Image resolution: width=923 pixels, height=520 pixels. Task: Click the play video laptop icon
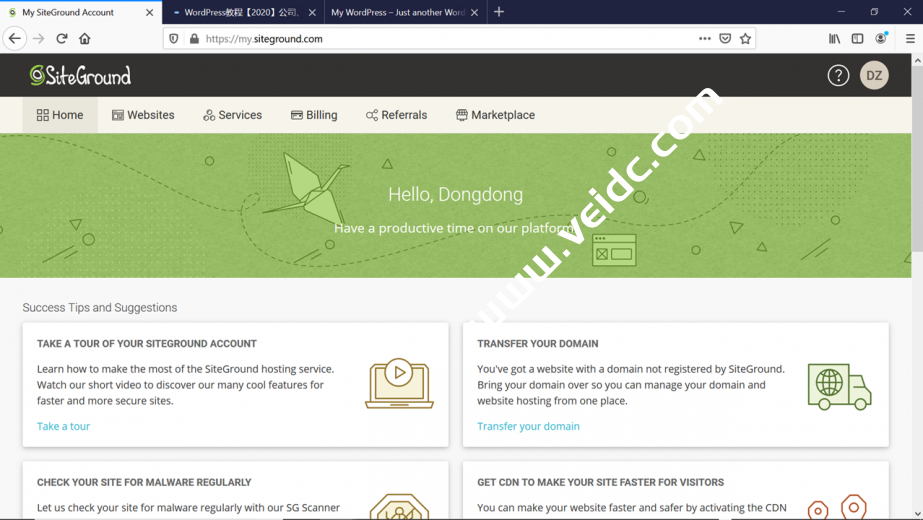pos(399,383)
